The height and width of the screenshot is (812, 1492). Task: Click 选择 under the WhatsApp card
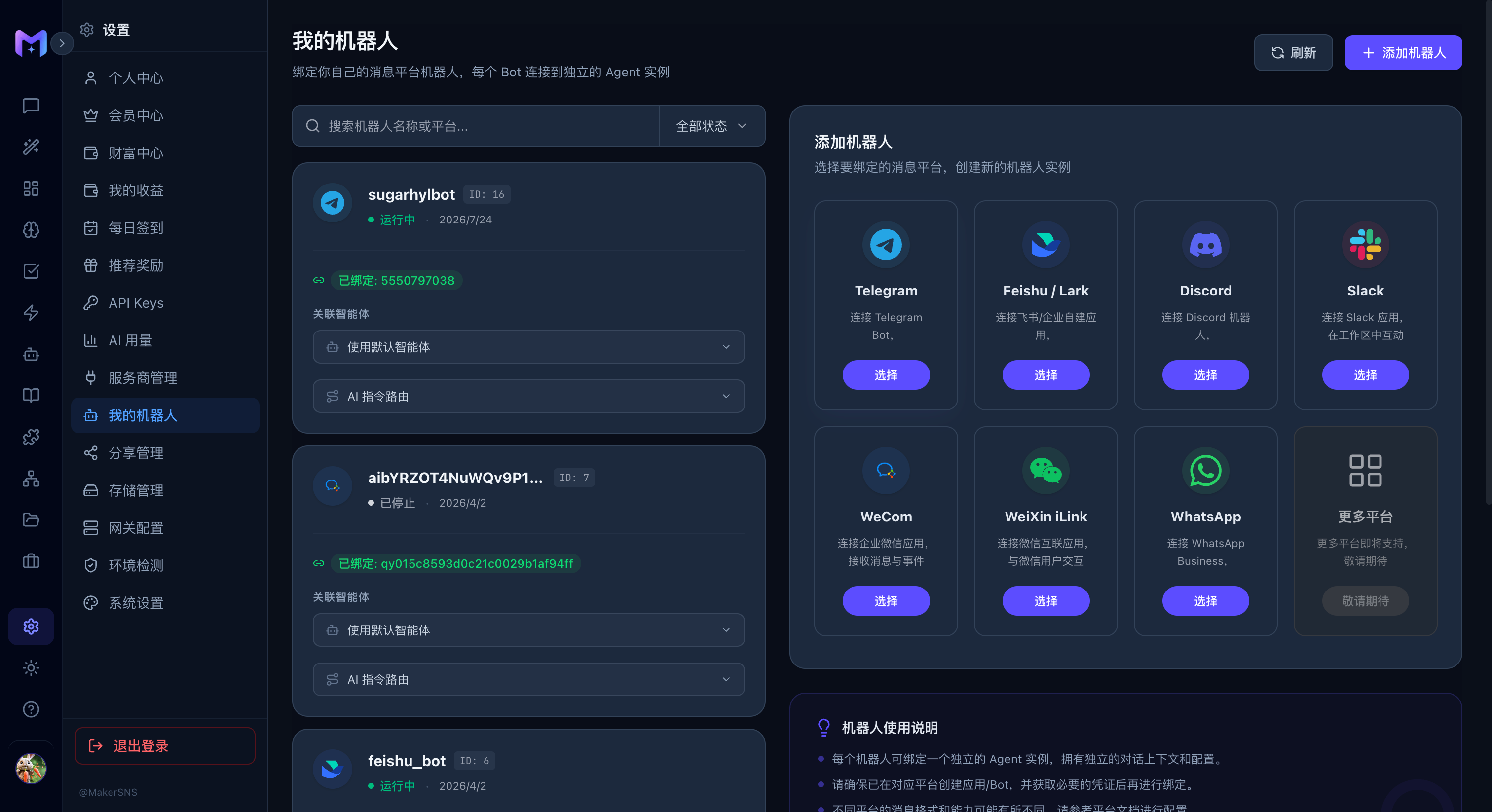pyautogui.click(x=1205, y=601)
